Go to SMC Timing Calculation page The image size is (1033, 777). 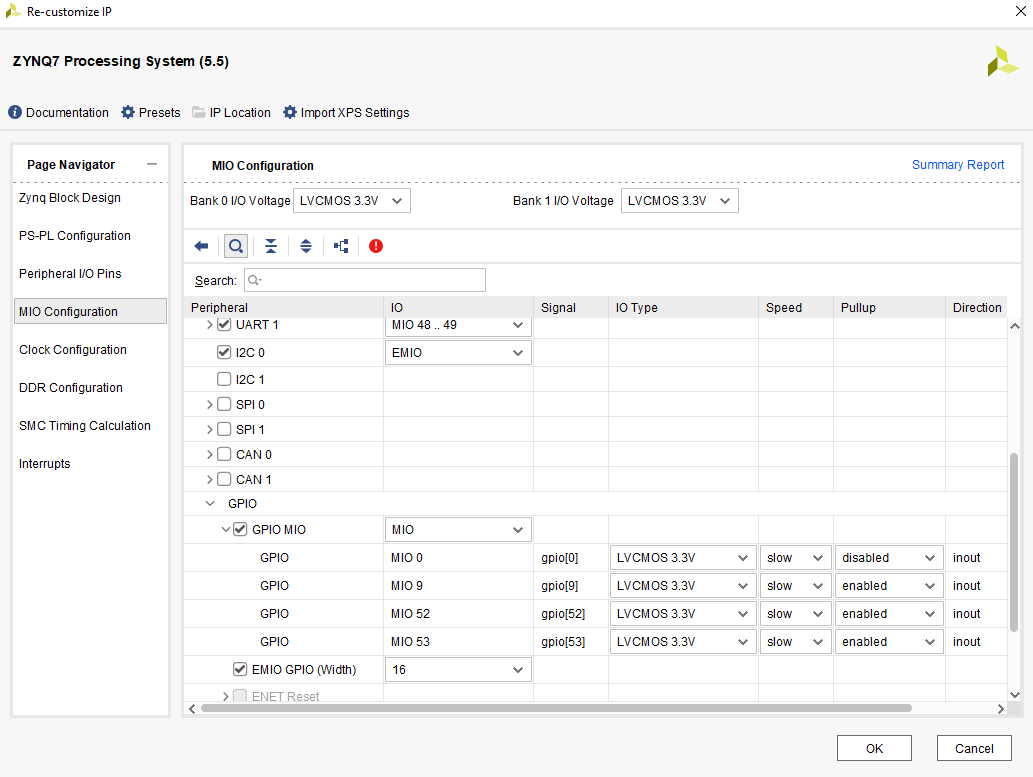84,426
